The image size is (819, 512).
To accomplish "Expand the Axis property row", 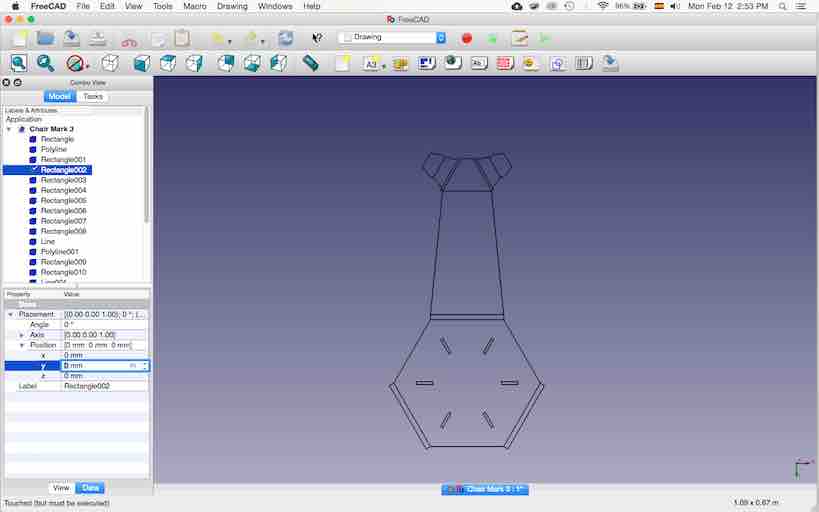I will [x=21, y=335].
